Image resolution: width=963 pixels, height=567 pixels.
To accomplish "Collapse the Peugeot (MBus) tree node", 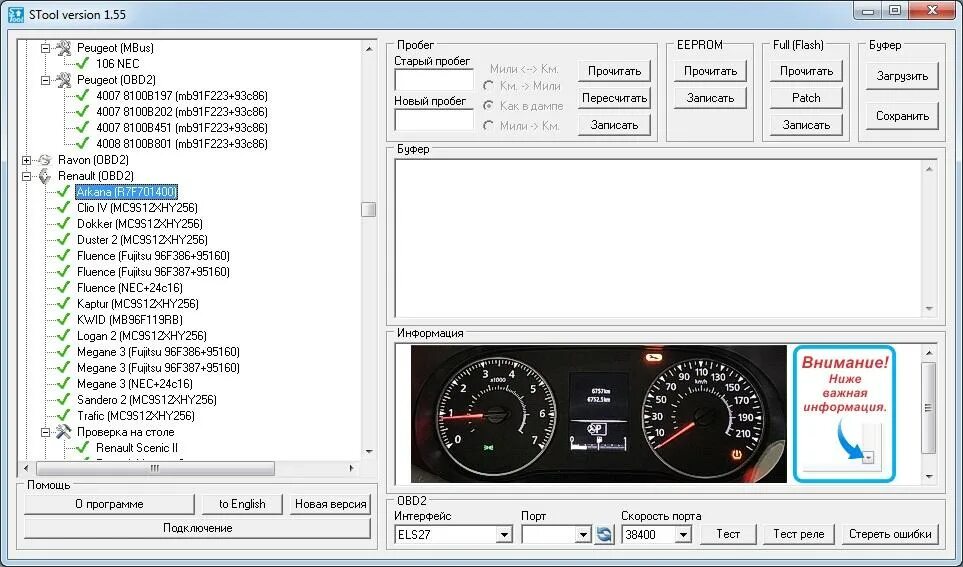I will (45, 47).
